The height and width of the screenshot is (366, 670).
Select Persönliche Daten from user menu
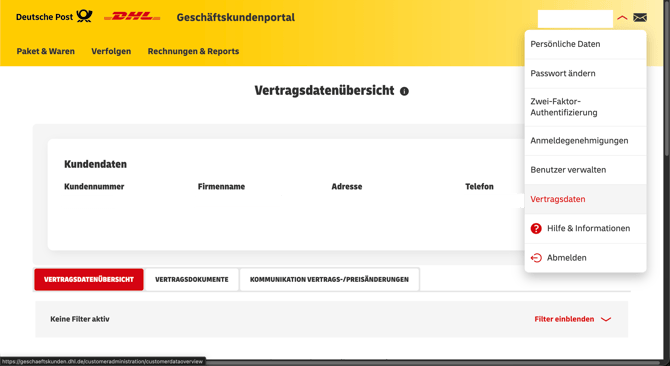coord(585,44)
